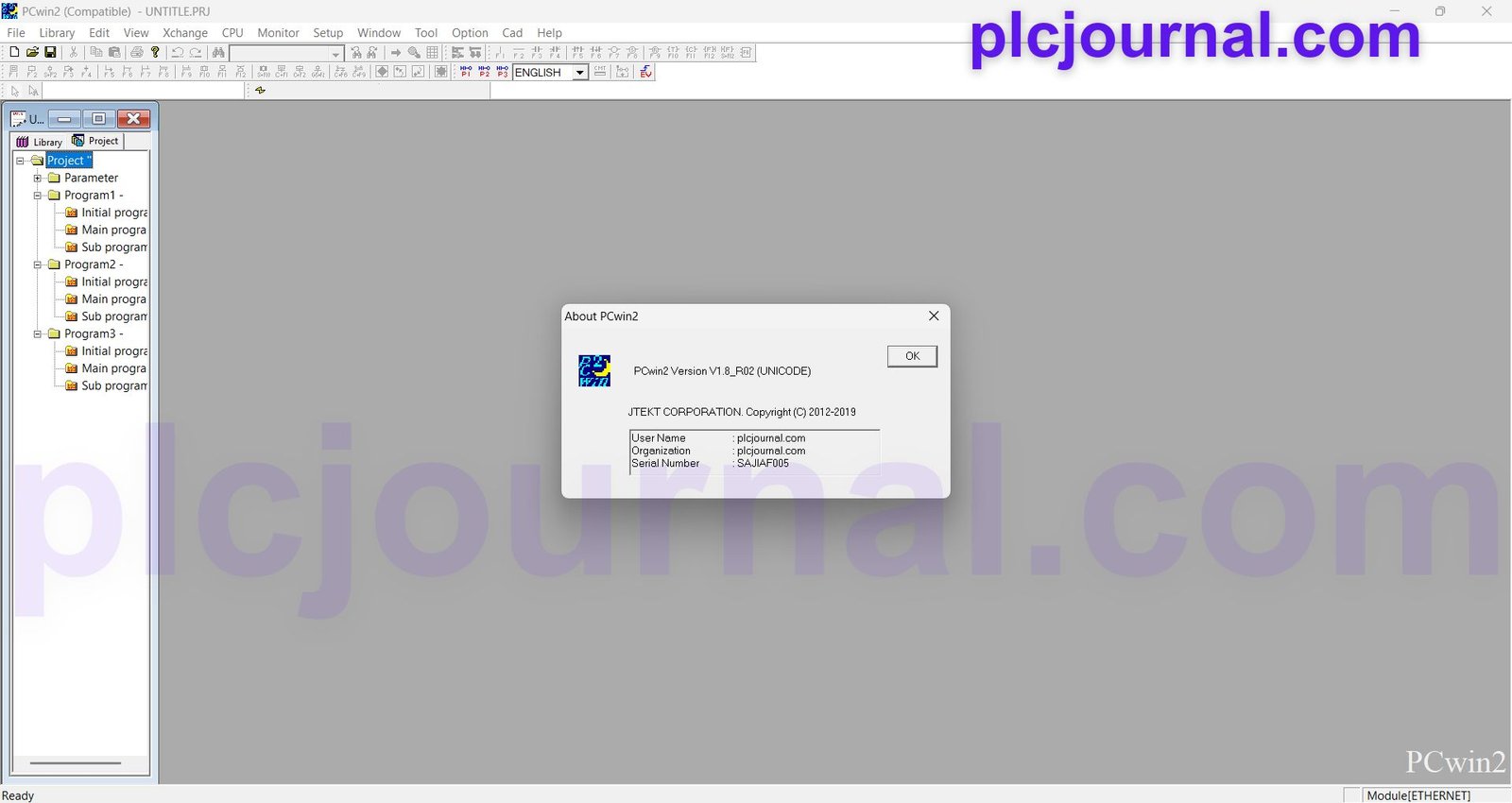The height and width of the screenshot is (803, 1512).
Task: Close the About PCwin2 dialog
Action: coord(934,316)
